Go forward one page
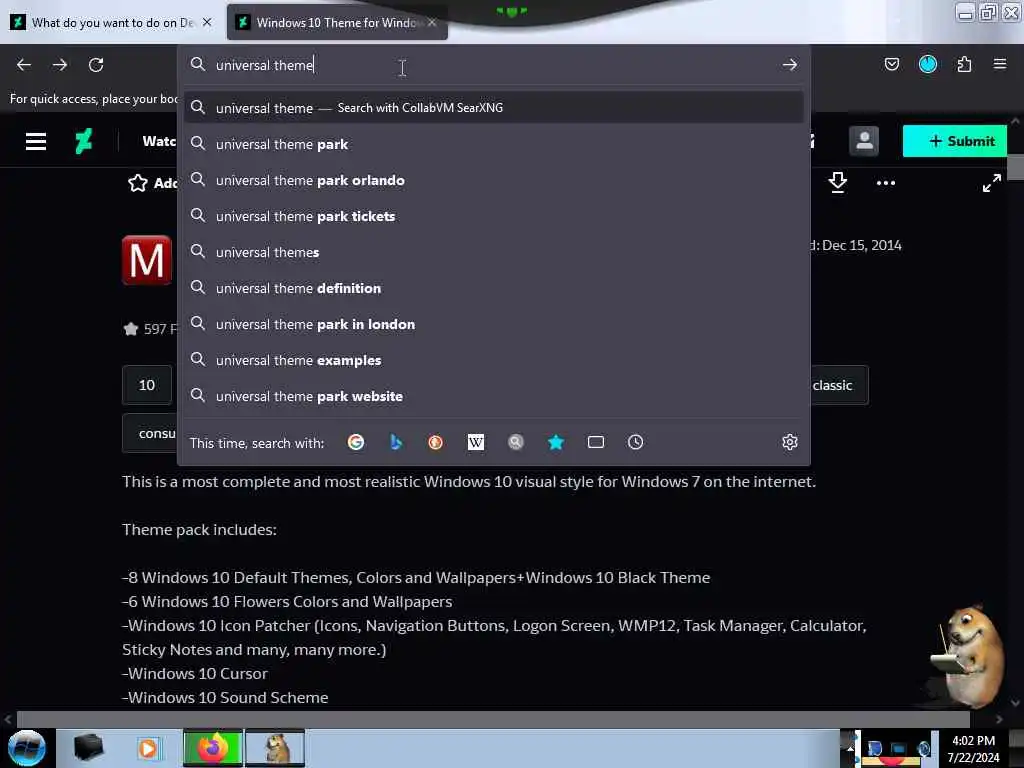Screen dimensions: 1024x768 click(60, 65)
